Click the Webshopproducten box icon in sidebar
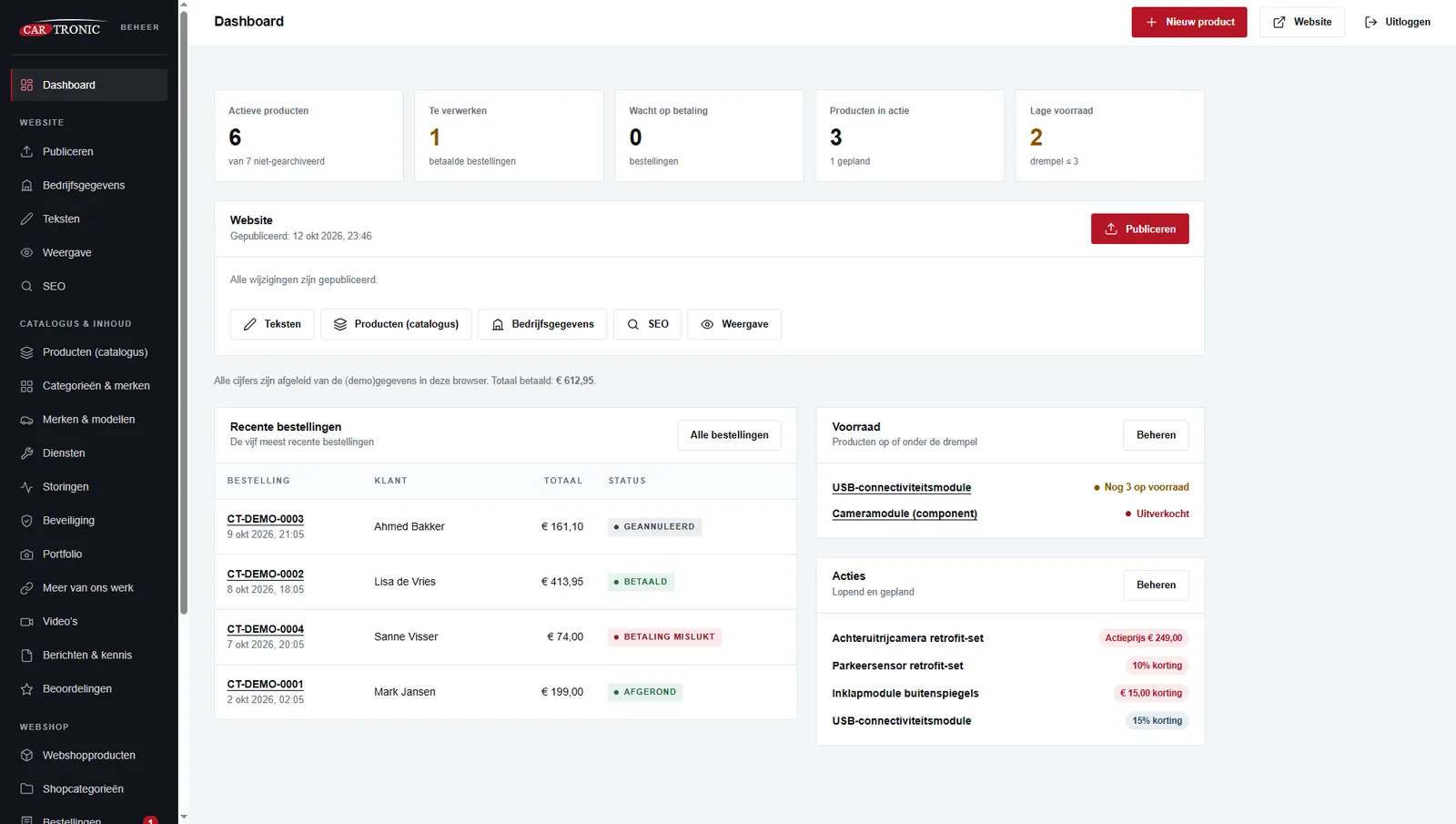The image size is (1456, 824). 26,756
